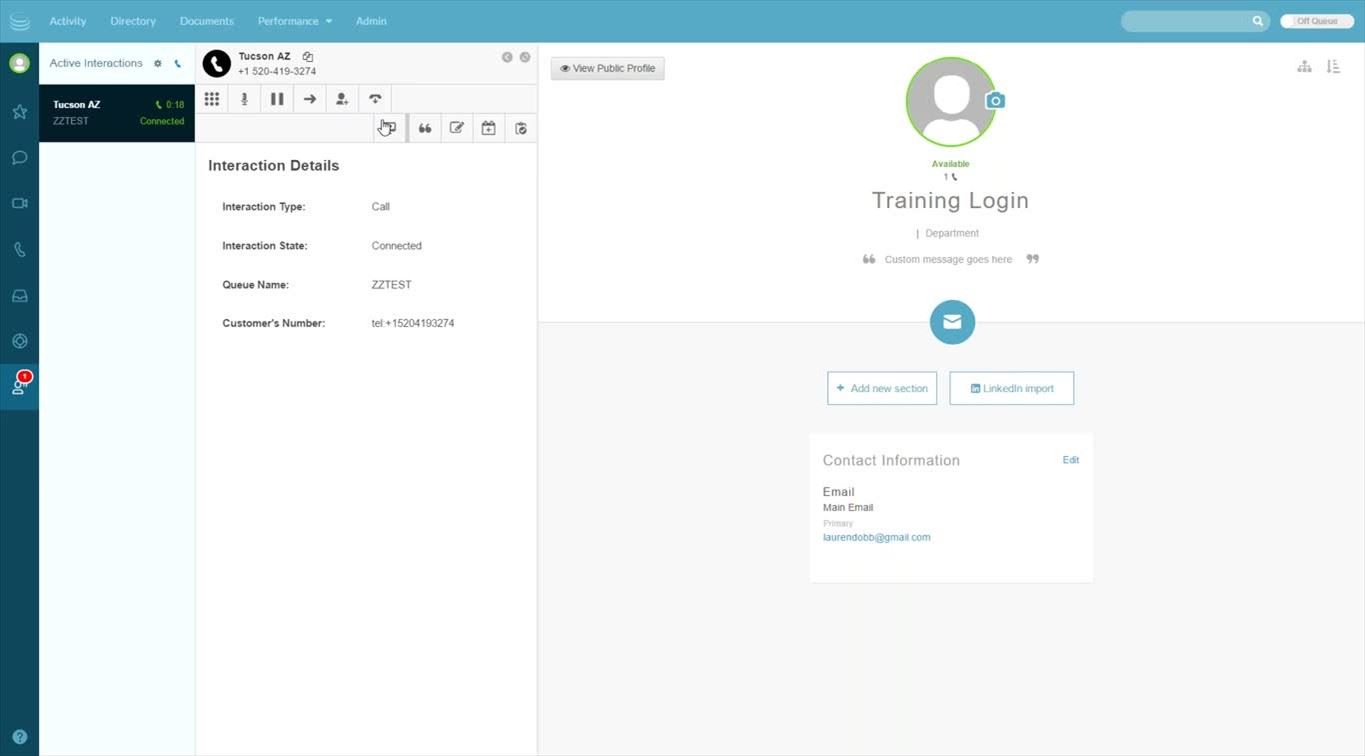Expand the Performance dropdown menu
1365x756 pixels.
294,21
